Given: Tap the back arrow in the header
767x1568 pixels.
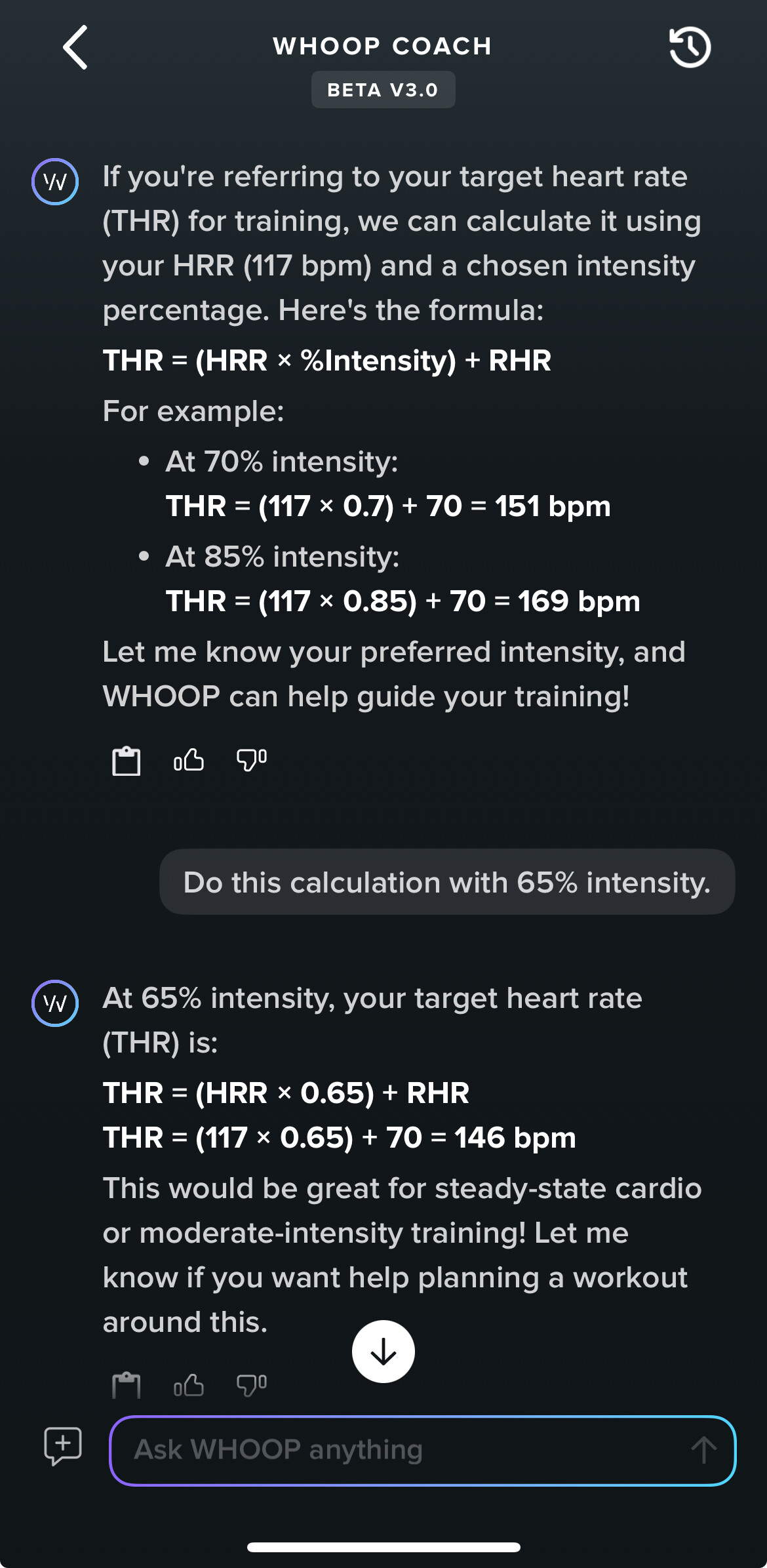Looking at the screenshot, I should tap(75, 47).
